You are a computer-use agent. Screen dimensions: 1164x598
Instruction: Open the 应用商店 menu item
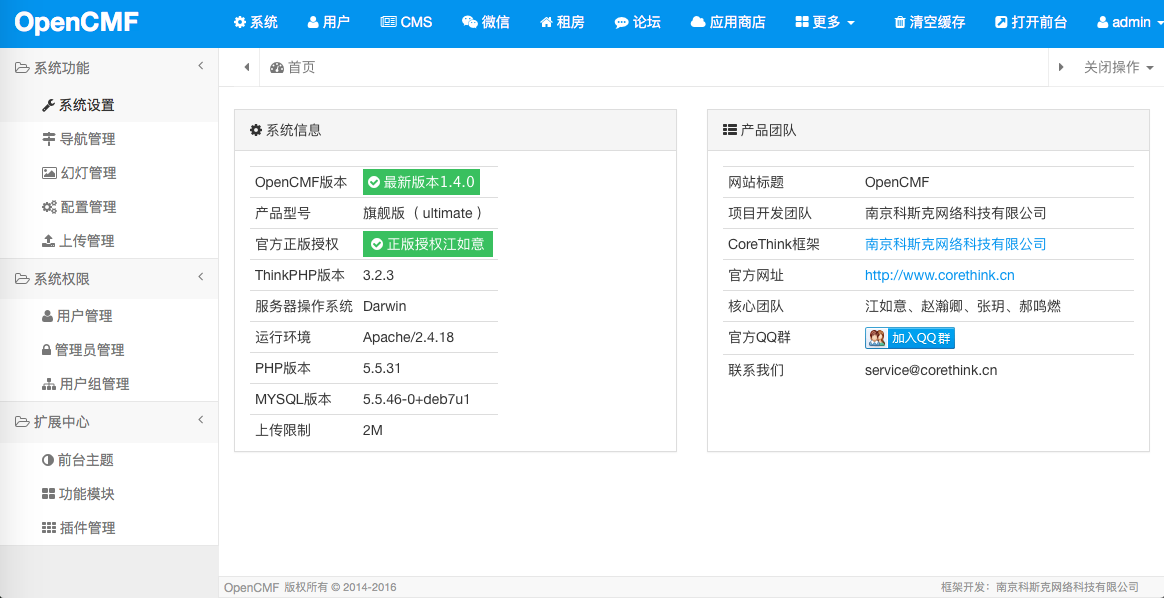click(x=728, y=22)
